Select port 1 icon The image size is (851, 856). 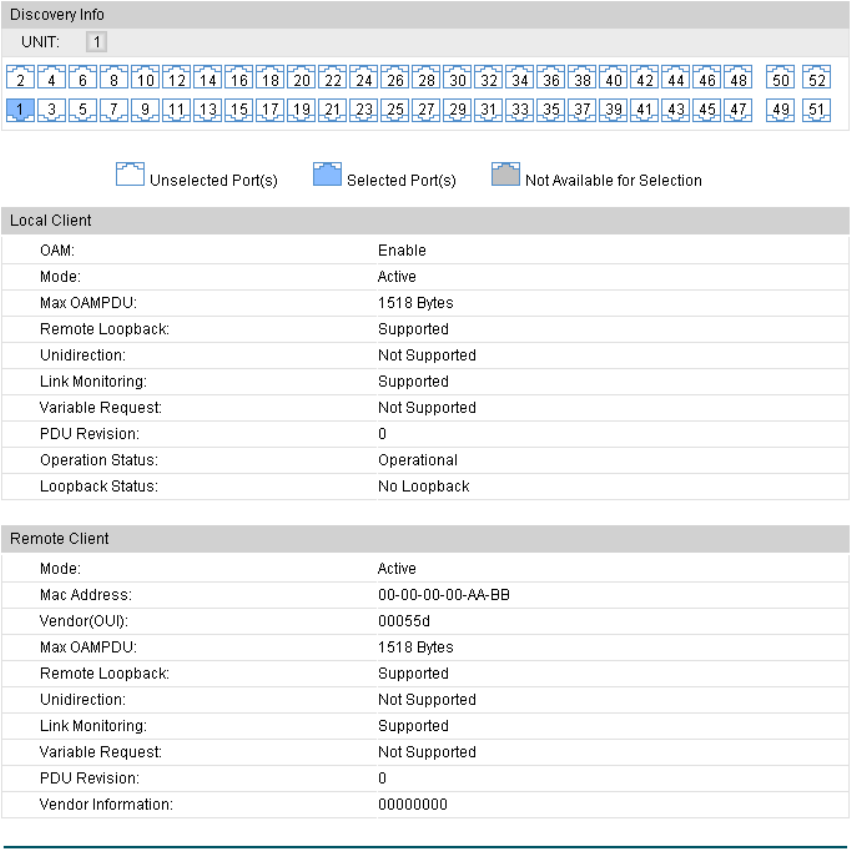20,110
